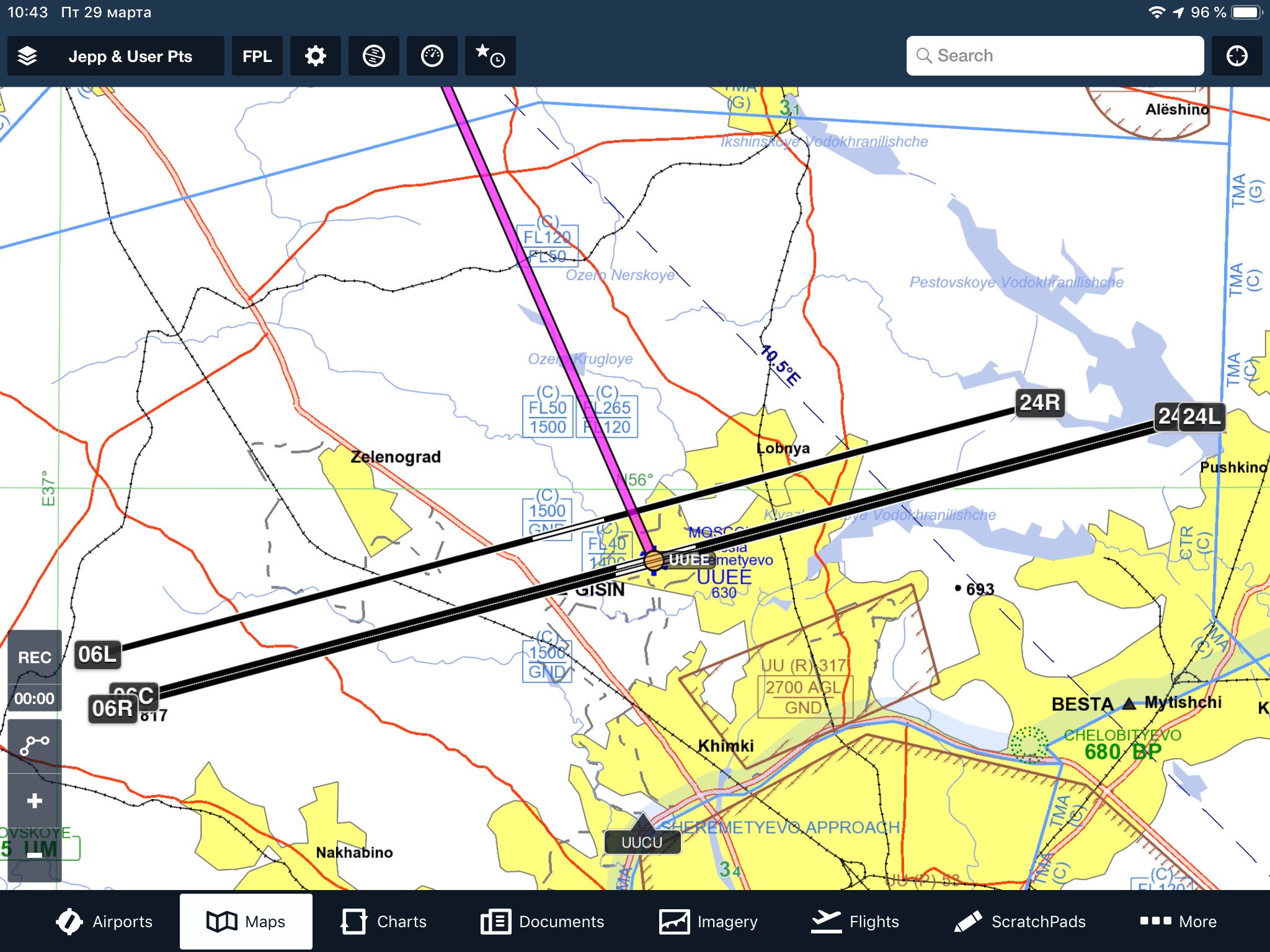Open the ScratchPads tab
Screen dimensions: 1270x952
[x=1020, y=922]
